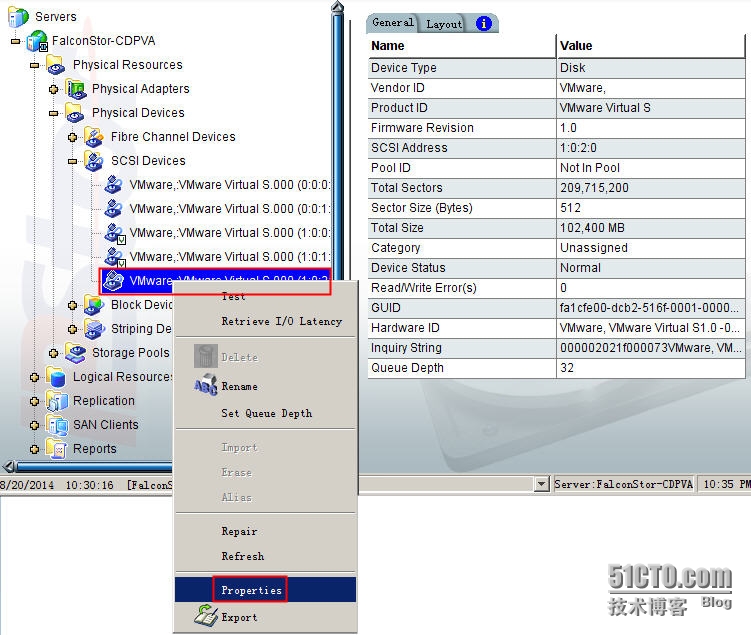Switch to the General tab
The width and height of the screenshot is (751, 635).
(393, 23)
